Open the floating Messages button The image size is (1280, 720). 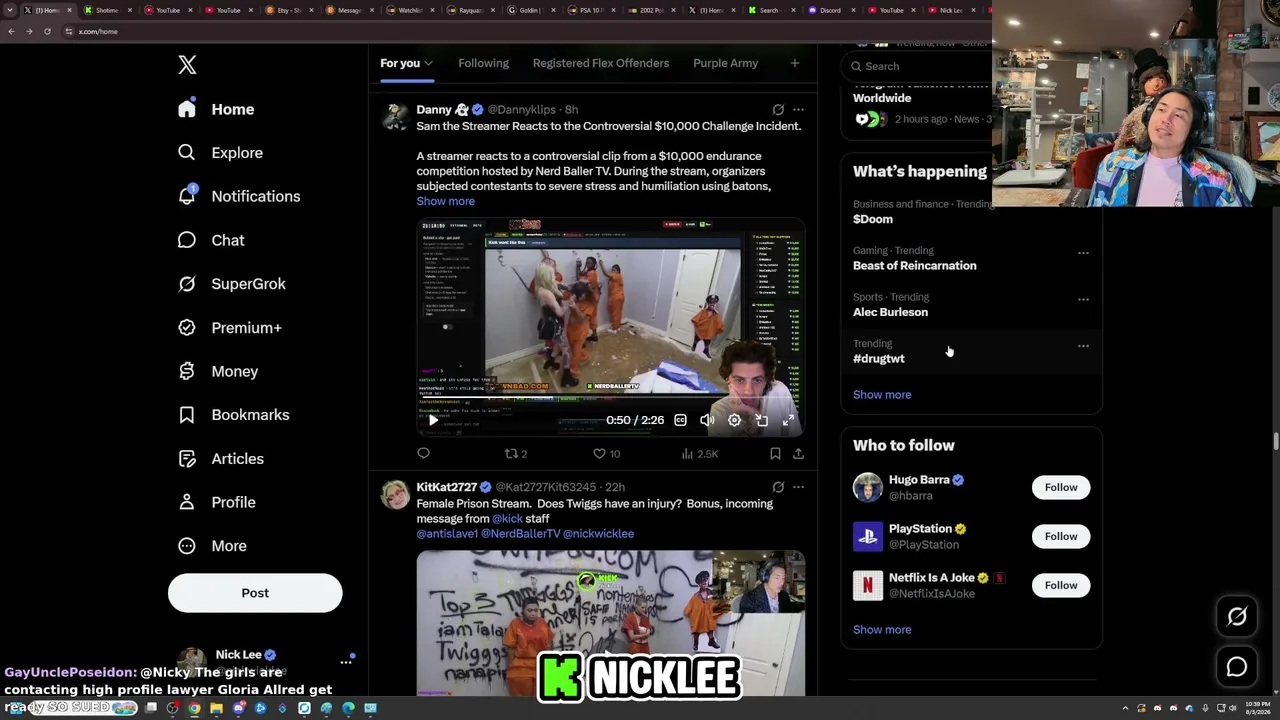click(1237, 667)
